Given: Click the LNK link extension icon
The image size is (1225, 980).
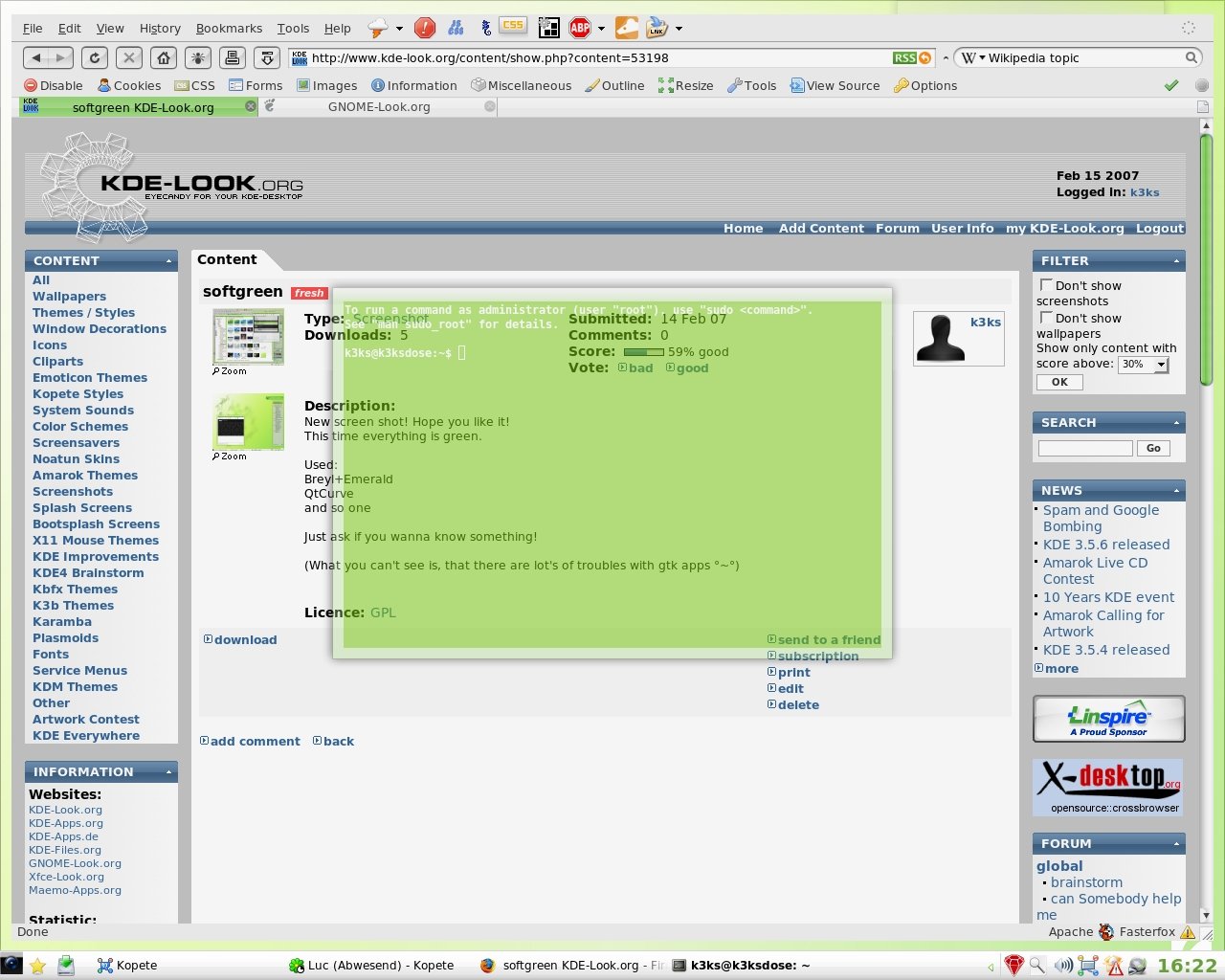Looking at the screenshot, I should pyautogui.click(x=657, y=28).
